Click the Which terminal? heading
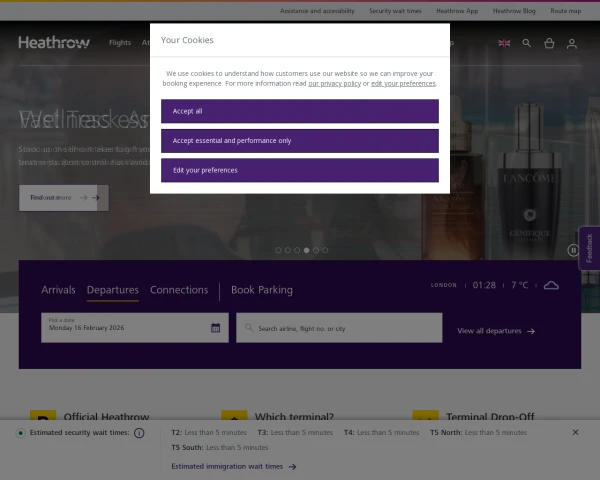The image size is (600, 480). click(x=294, y=416)
